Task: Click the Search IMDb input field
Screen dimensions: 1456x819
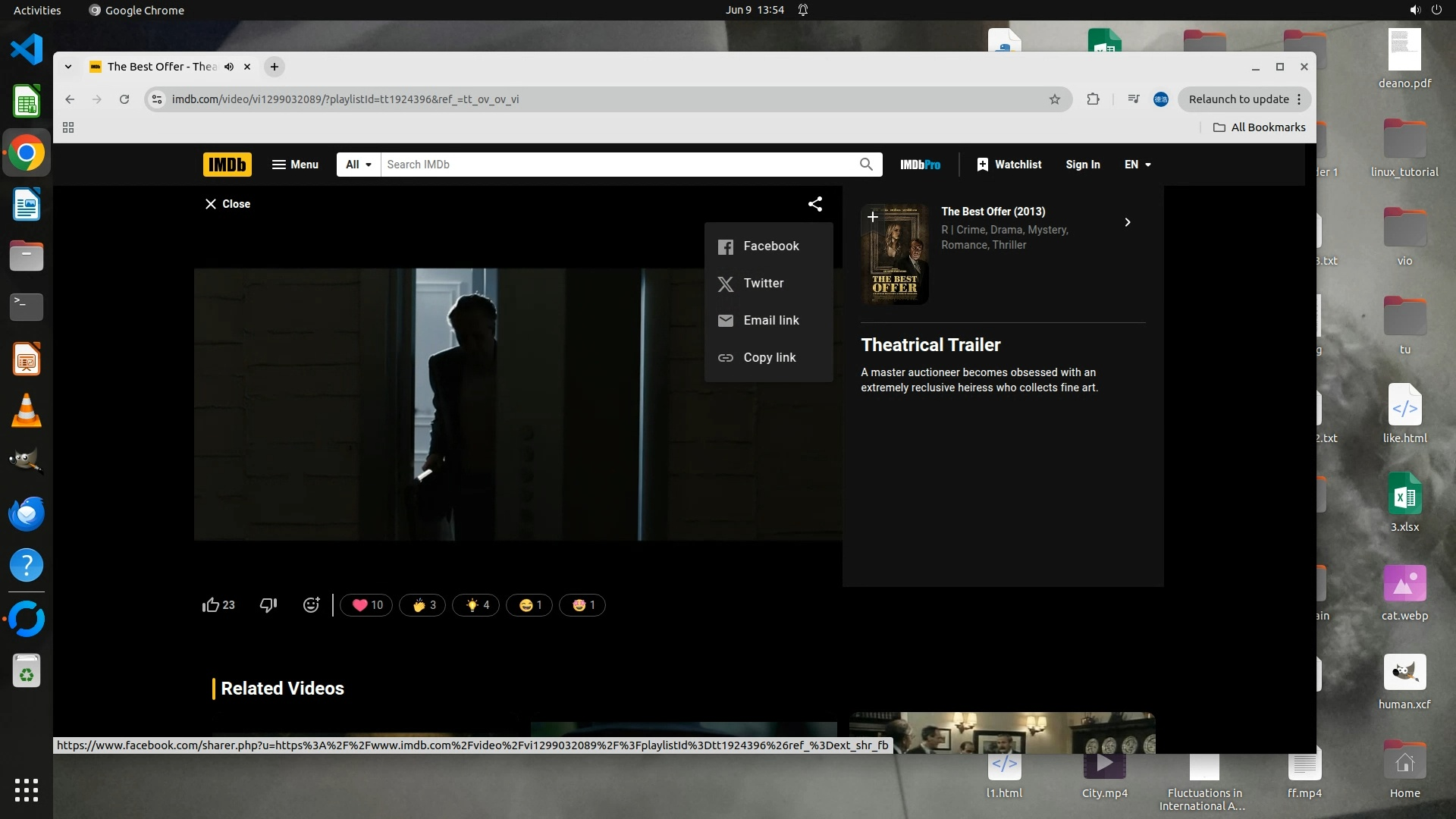Action: tap(618, 165)
